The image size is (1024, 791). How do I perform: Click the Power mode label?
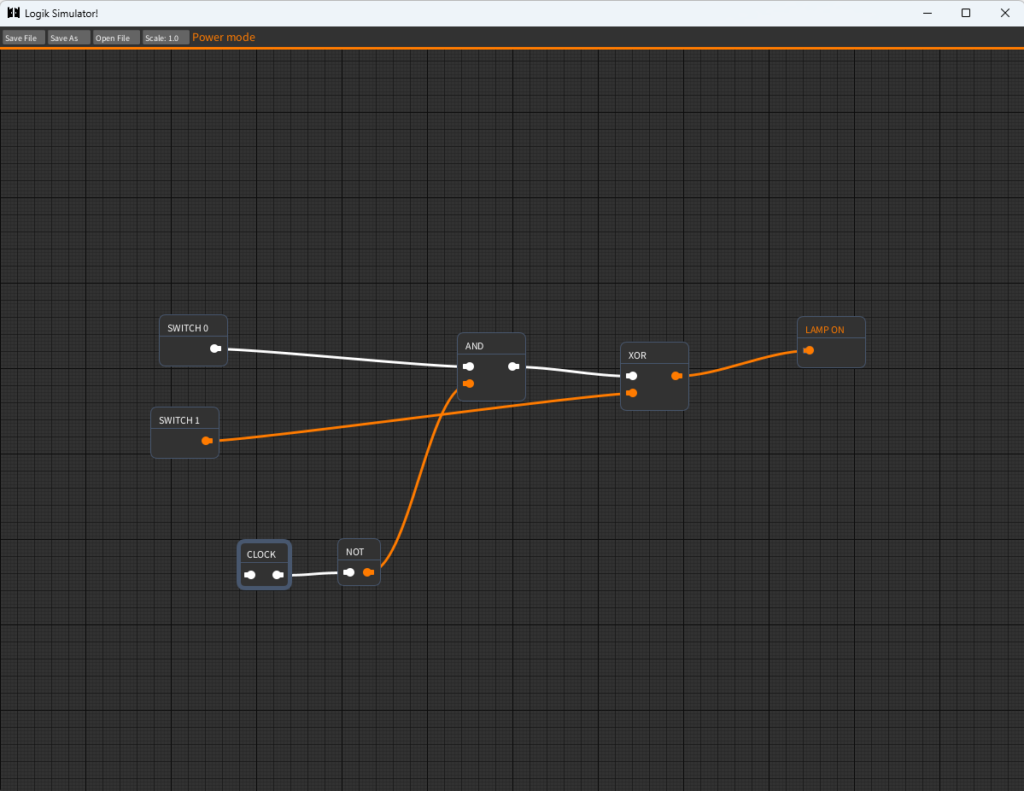coord(224,38)
